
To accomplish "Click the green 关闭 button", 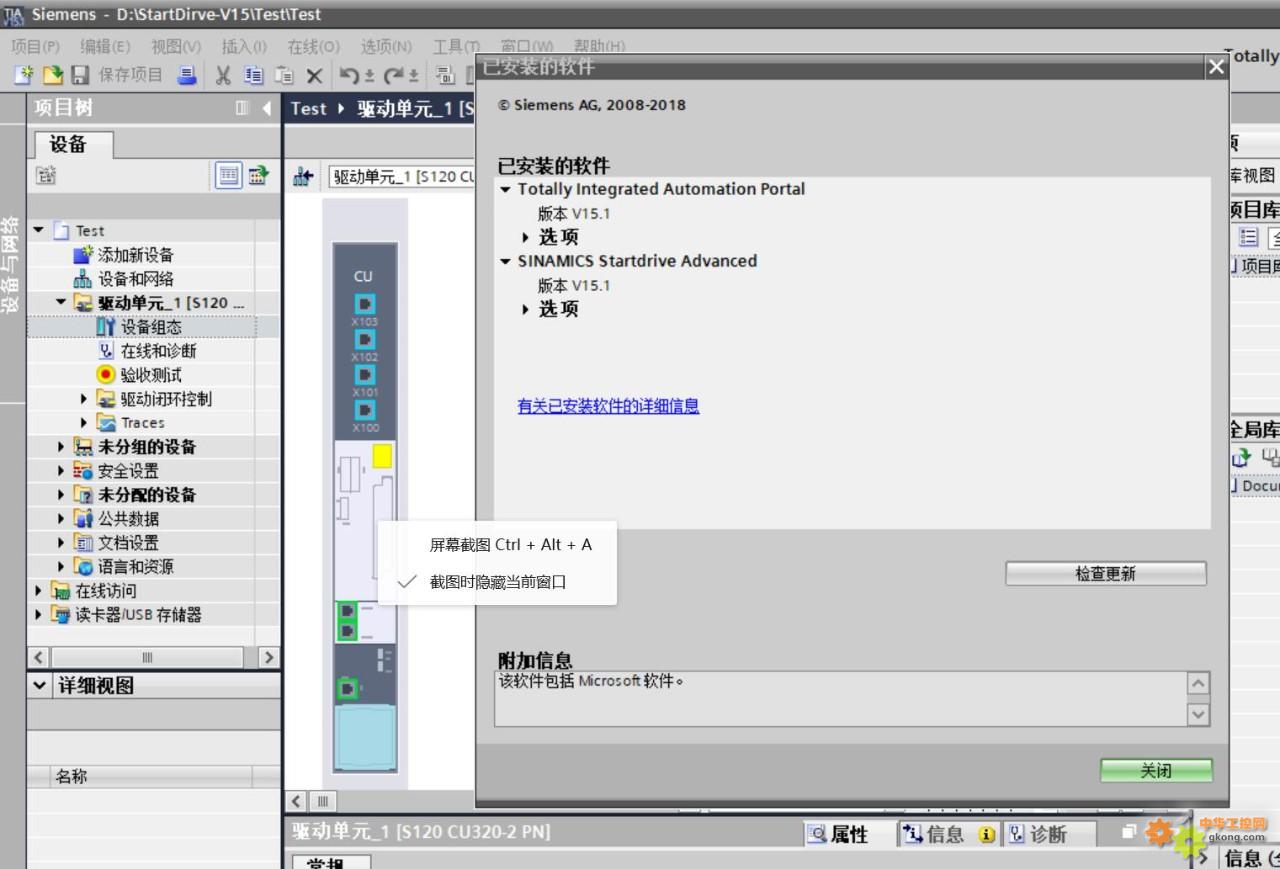I will click(1156, 771).
